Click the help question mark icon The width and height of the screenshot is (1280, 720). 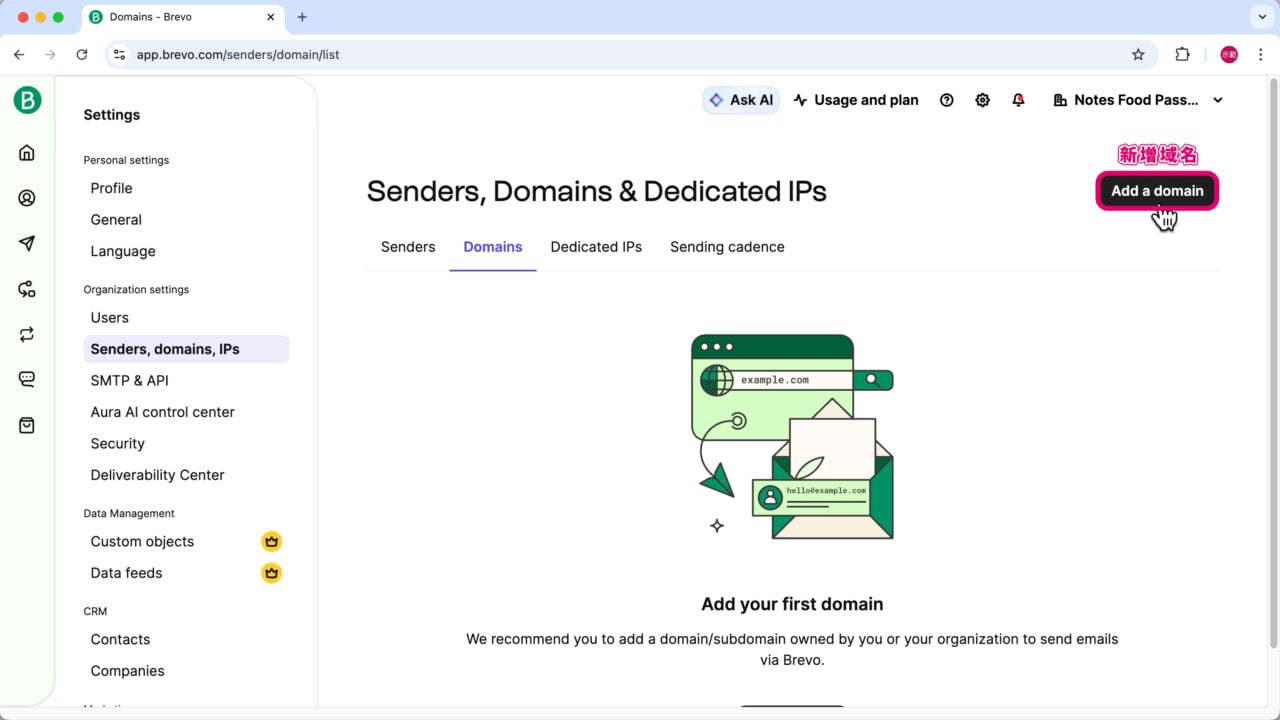point(946,100)
